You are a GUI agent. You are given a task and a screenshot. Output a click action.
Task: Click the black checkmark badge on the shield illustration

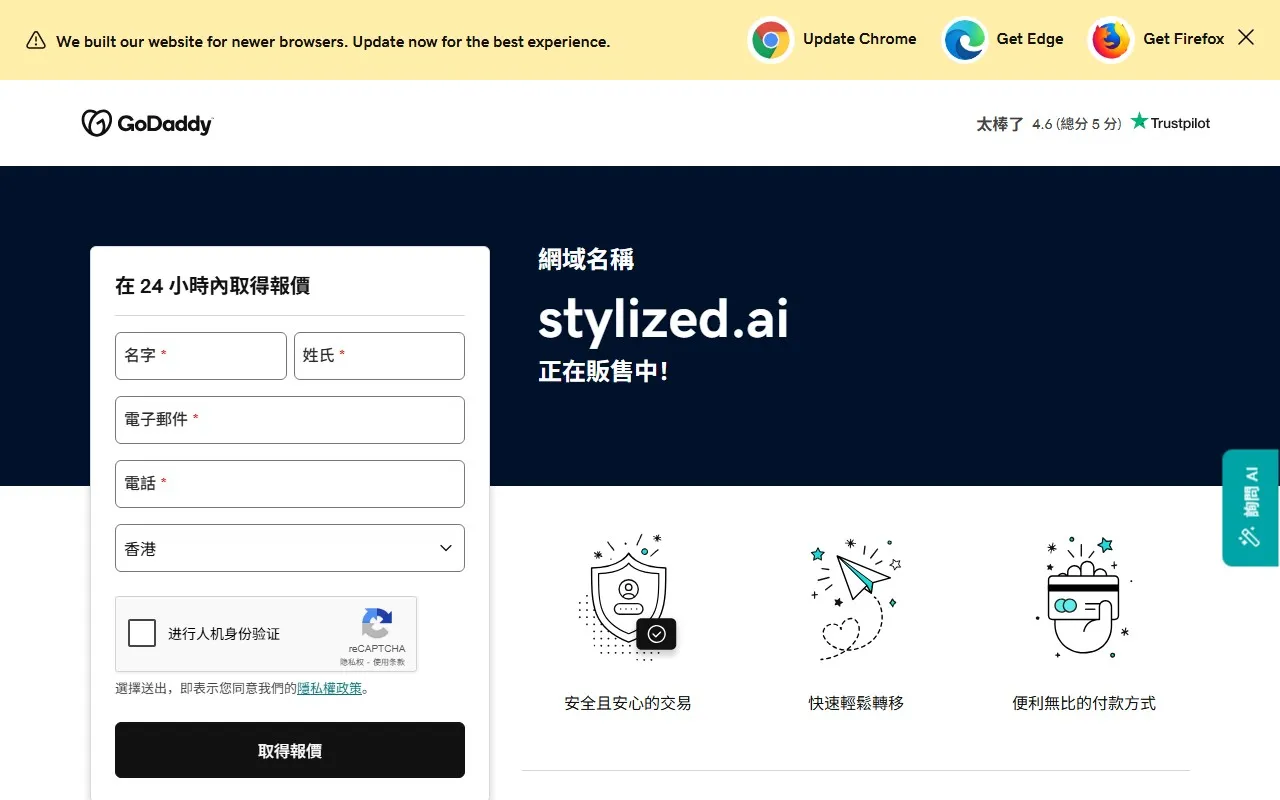[x=657, y=634]
